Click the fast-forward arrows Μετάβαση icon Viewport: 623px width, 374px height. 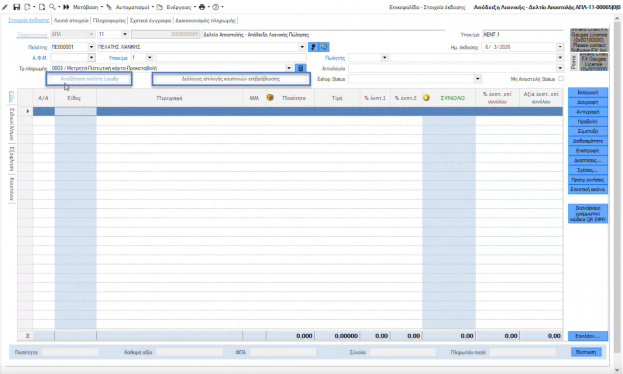tap(66, 7)
